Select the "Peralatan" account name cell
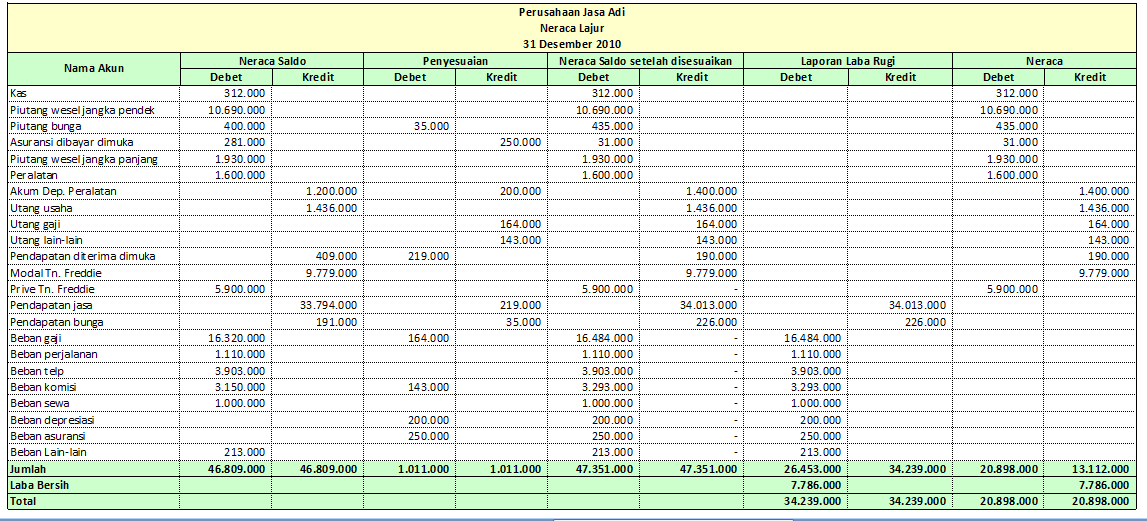This screenshot has height=521, width=1147. point(94,175)
